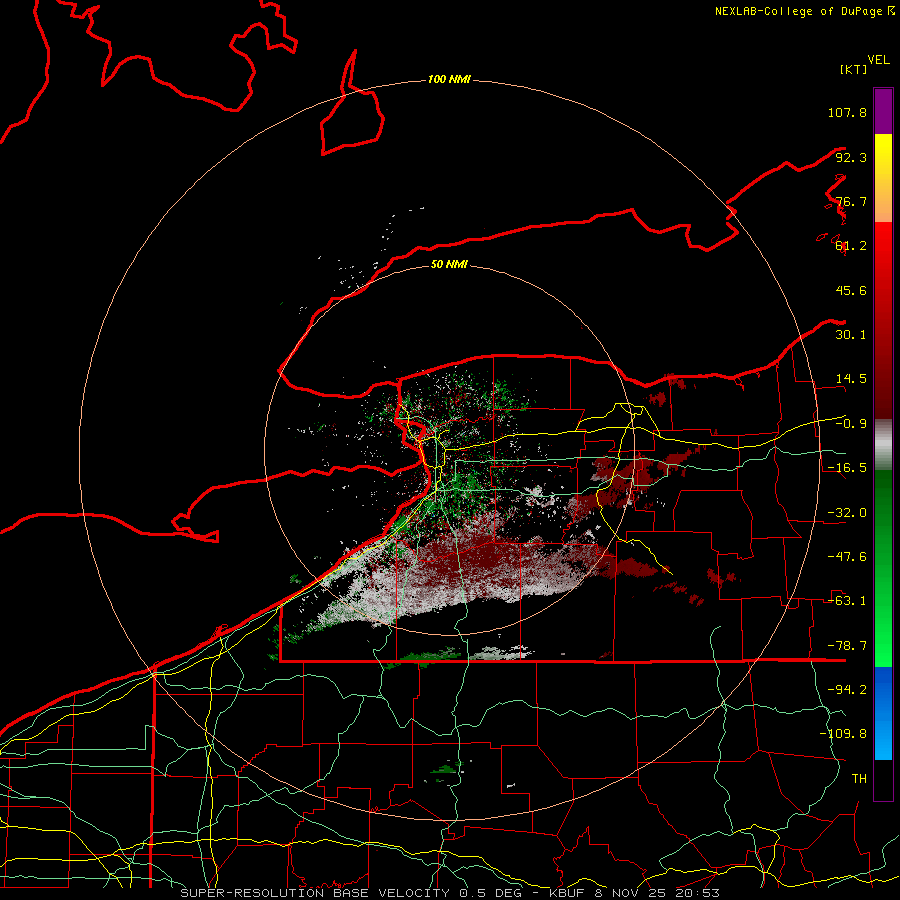Click the -32.0 value on velocity scale
The image size is (900, 900).
pos(847,513)
